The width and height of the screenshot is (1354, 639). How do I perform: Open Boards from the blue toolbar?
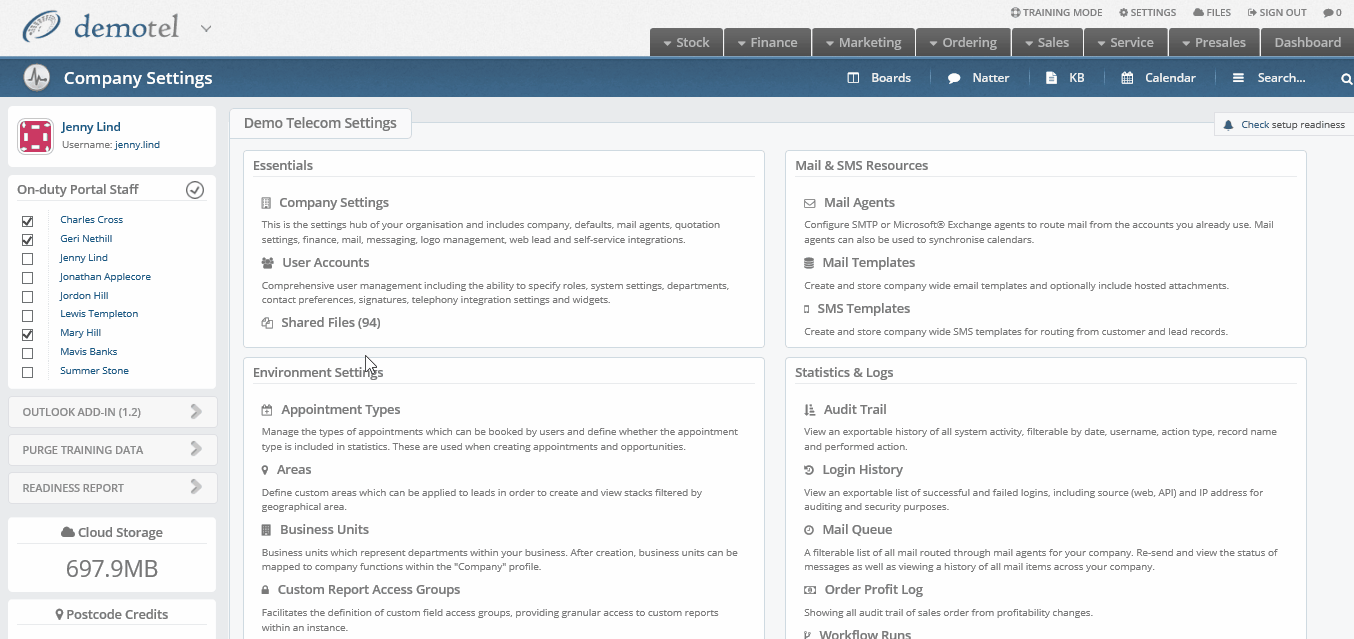click(x=879, y=78)
